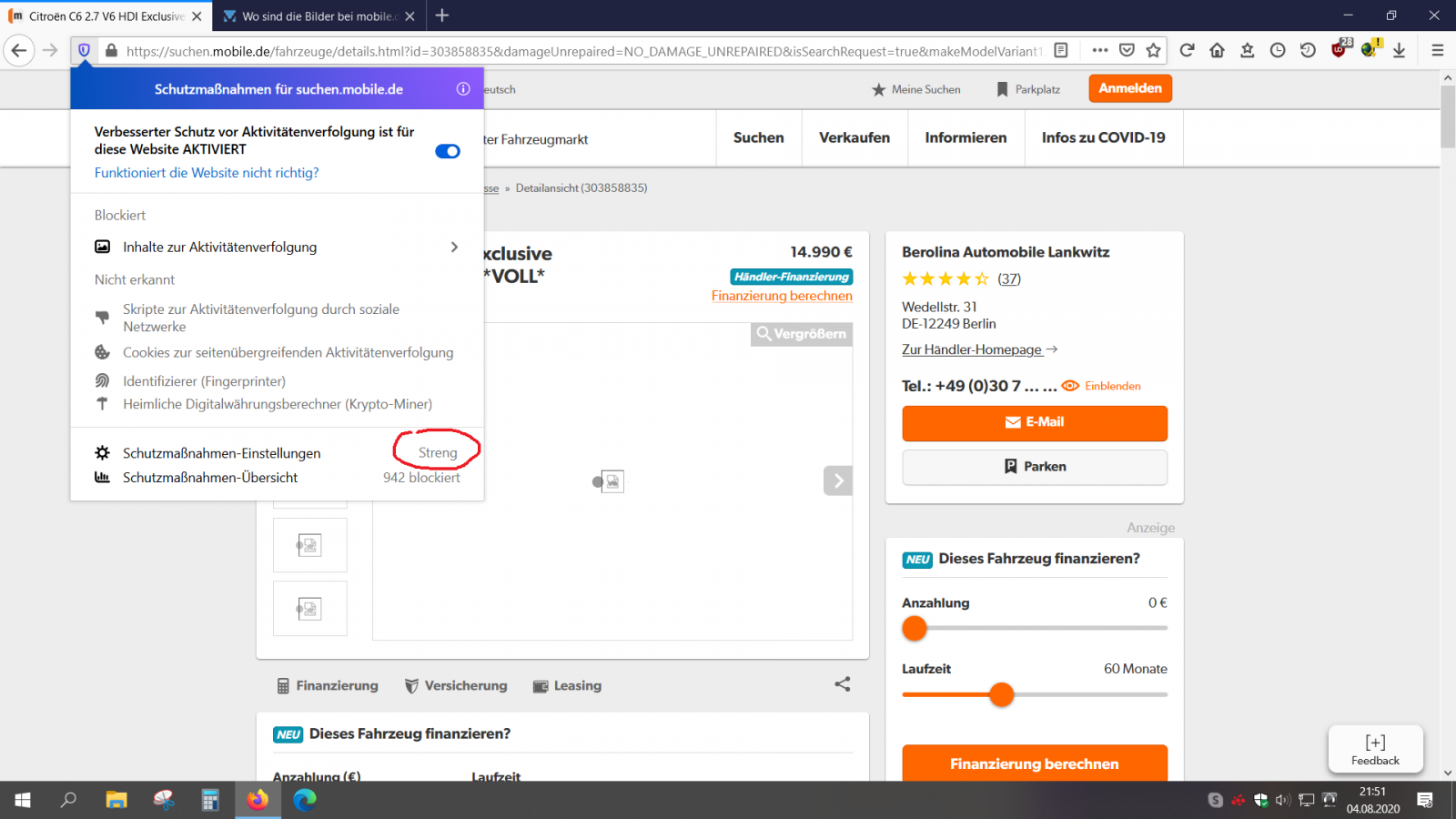Open Schutzmaßnahmen-Einstellungen settings entry

(221, 453)
